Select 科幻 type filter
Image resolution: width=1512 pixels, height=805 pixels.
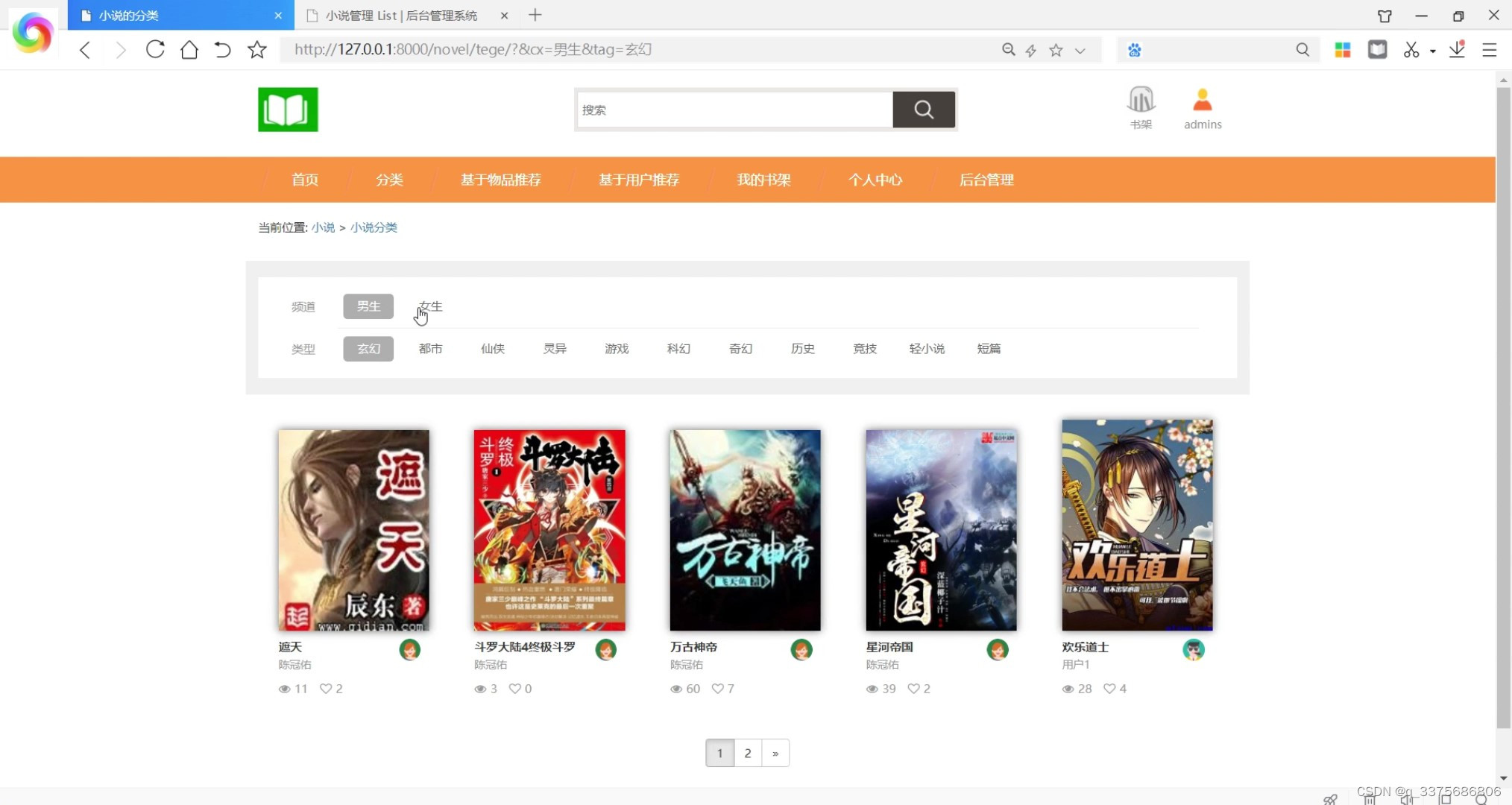coord(678,349)
